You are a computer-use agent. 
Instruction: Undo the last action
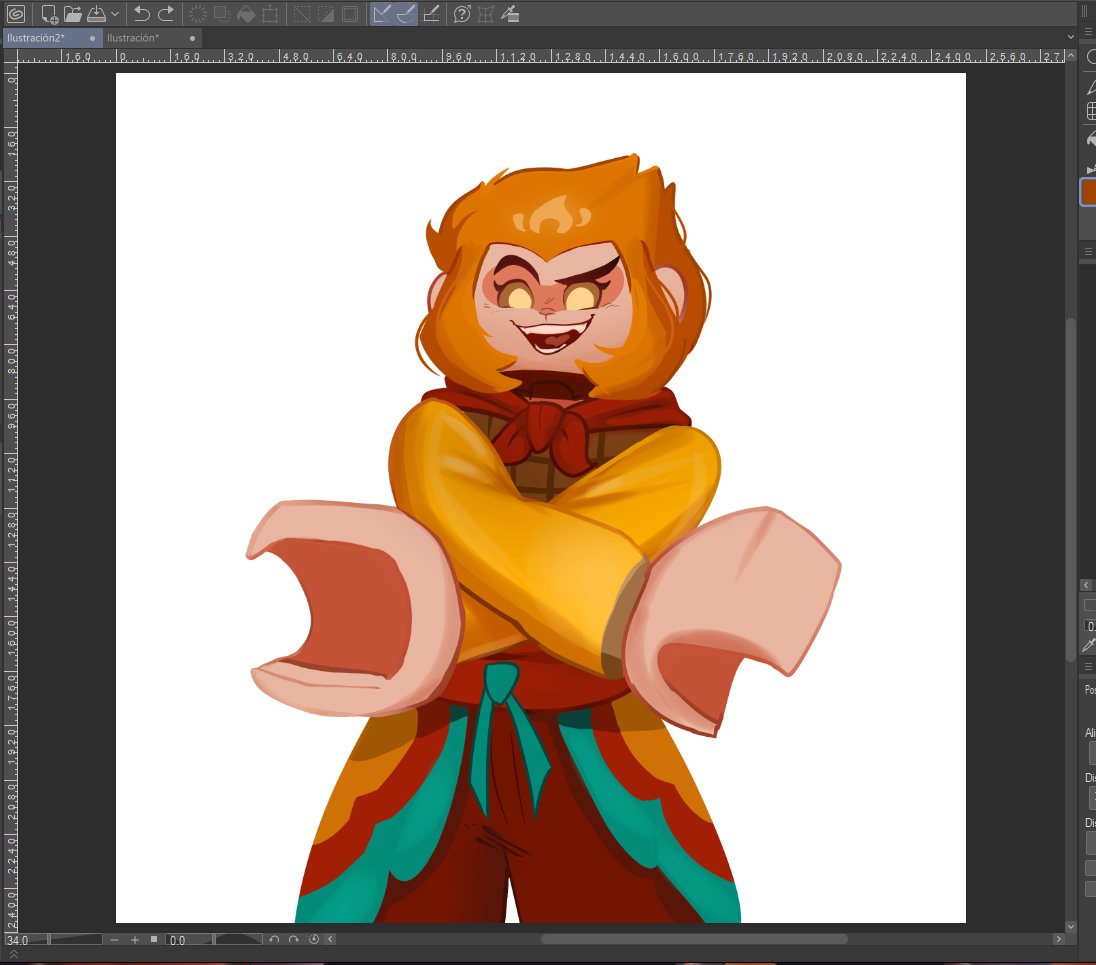142,13
